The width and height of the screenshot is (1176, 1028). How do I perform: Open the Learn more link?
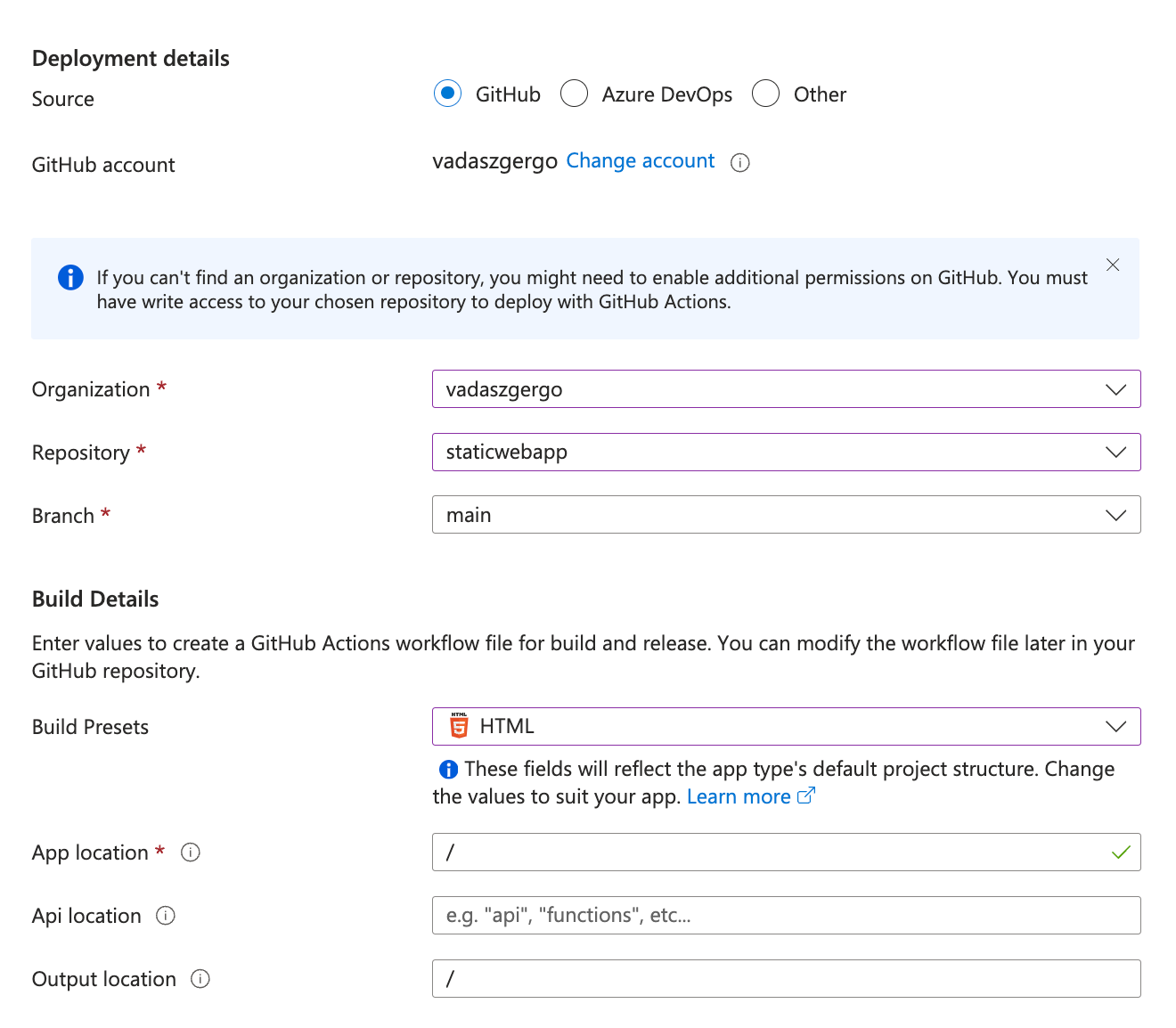pos(738,797)
